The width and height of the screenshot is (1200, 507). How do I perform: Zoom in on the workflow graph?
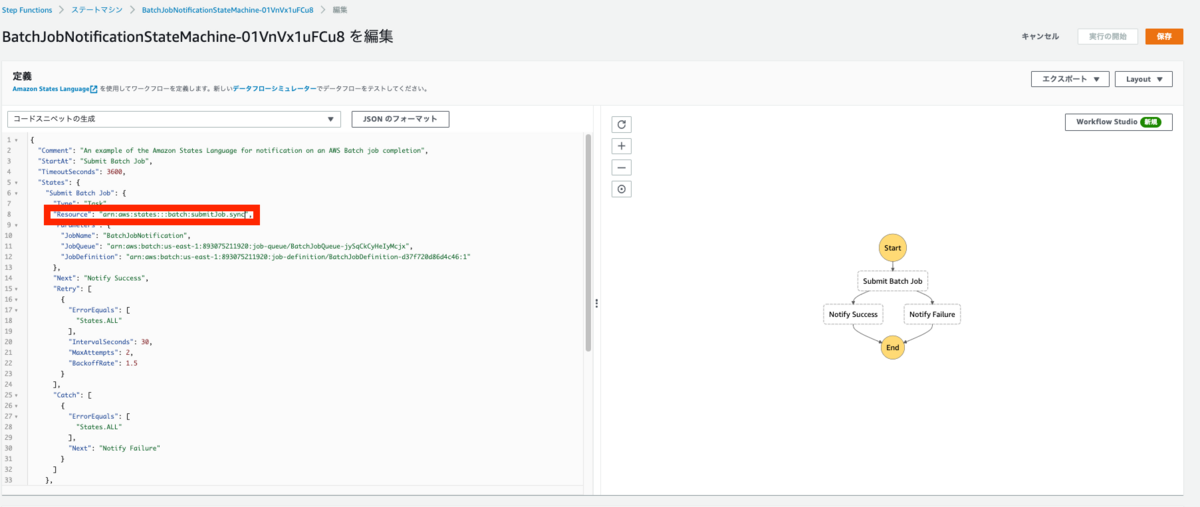[621, 146]
